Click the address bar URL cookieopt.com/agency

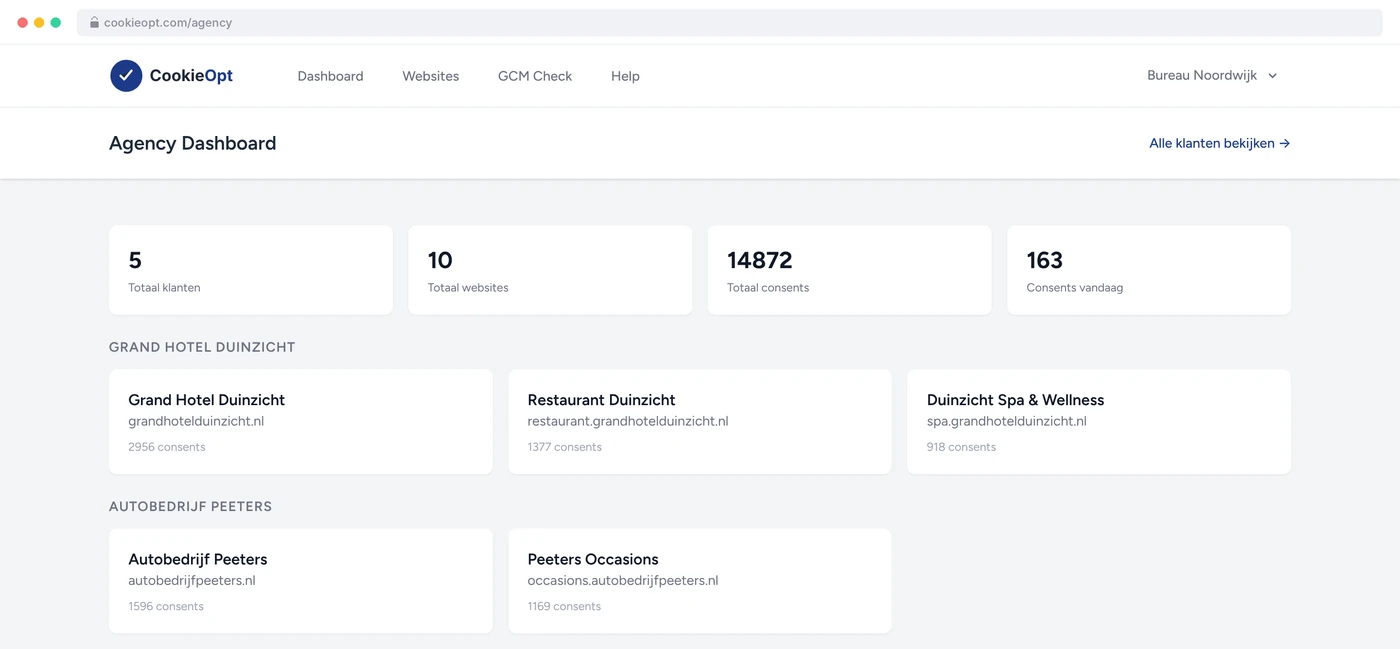pyautogui.click(x=168, y=22)
